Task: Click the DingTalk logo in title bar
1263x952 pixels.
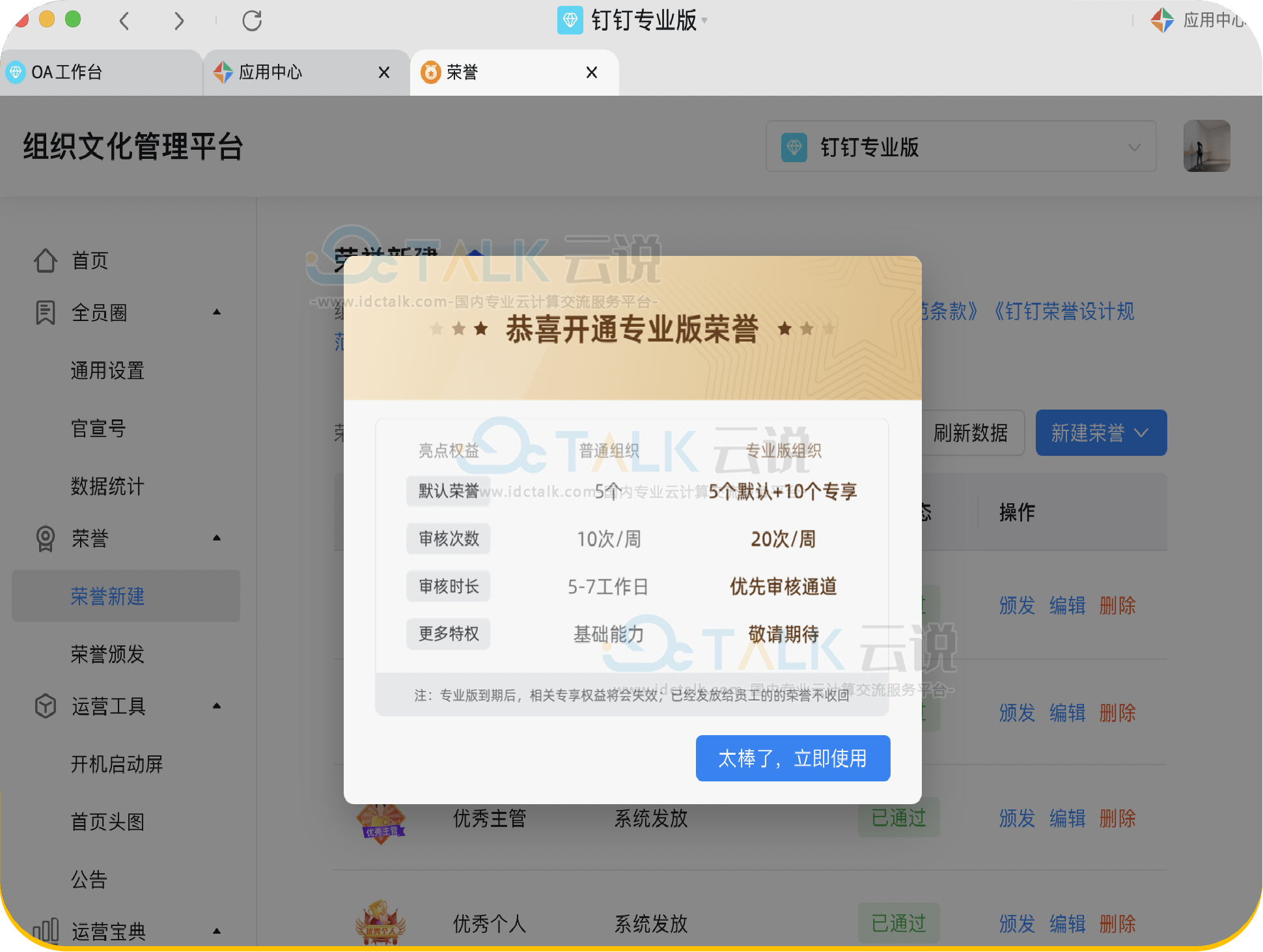Action: [570, 20]
